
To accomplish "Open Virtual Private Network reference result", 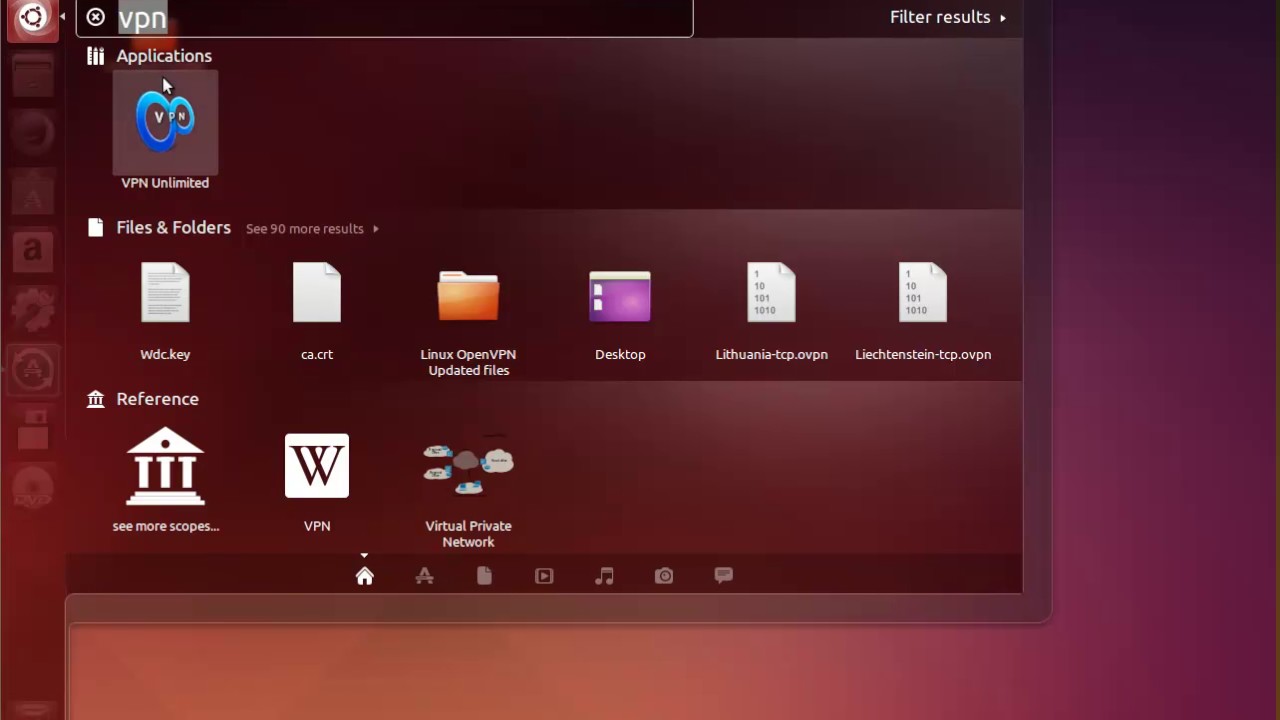I will pyautogui.click(x=468, y=490).
